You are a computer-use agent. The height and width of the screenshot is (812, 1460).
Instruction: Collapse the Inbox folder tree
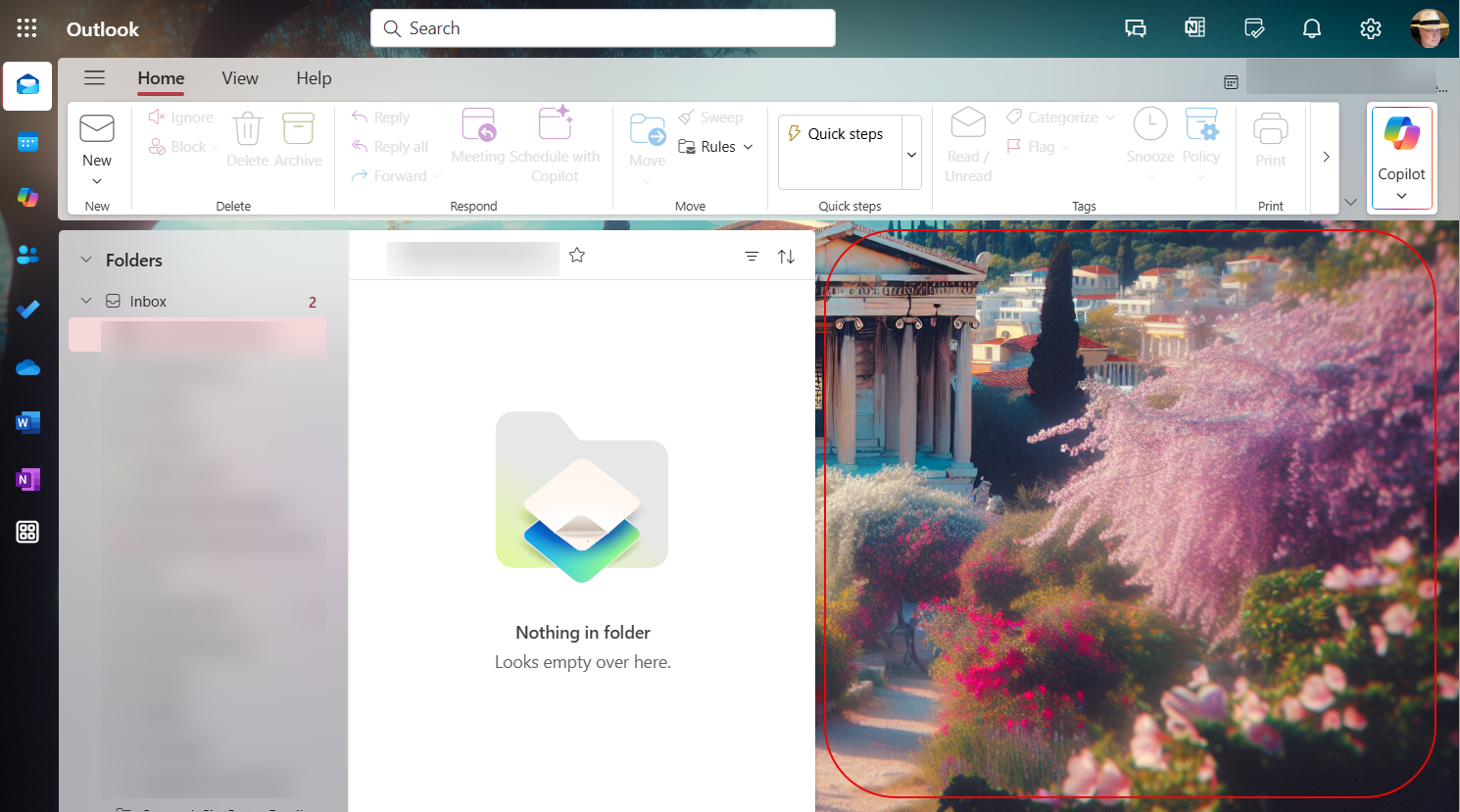[x=85, y=301]
